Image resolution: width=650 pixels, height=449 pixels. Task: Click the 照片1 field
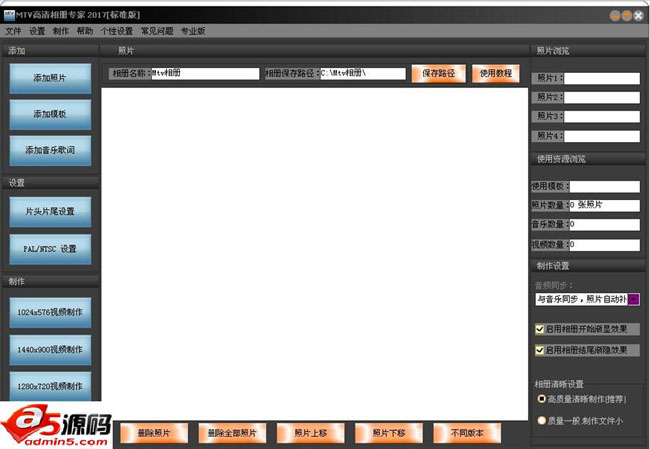click(601, 78)
